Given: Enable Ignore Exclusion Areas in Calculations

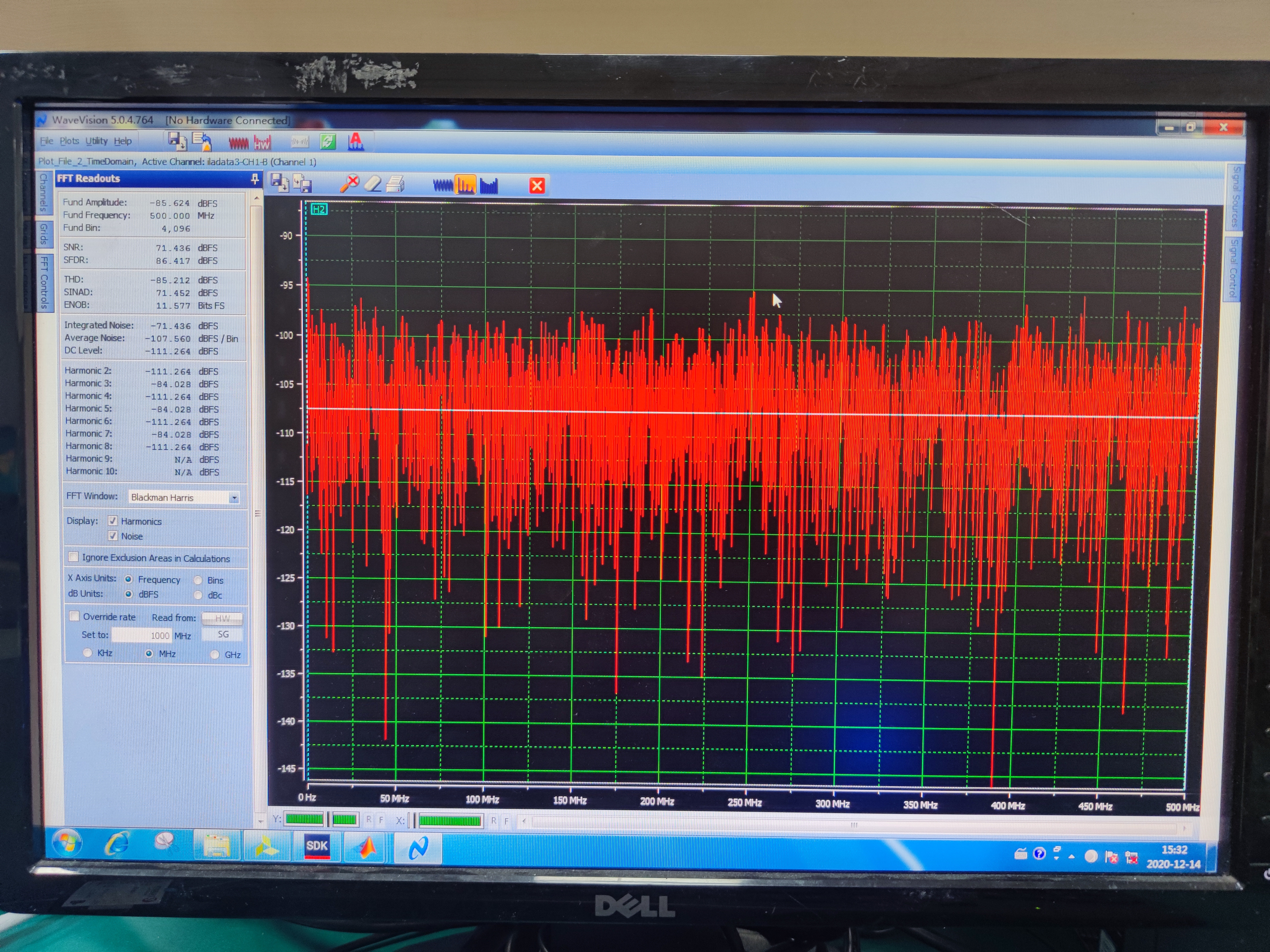Looking at the screenshot, I should click(73, 557).
